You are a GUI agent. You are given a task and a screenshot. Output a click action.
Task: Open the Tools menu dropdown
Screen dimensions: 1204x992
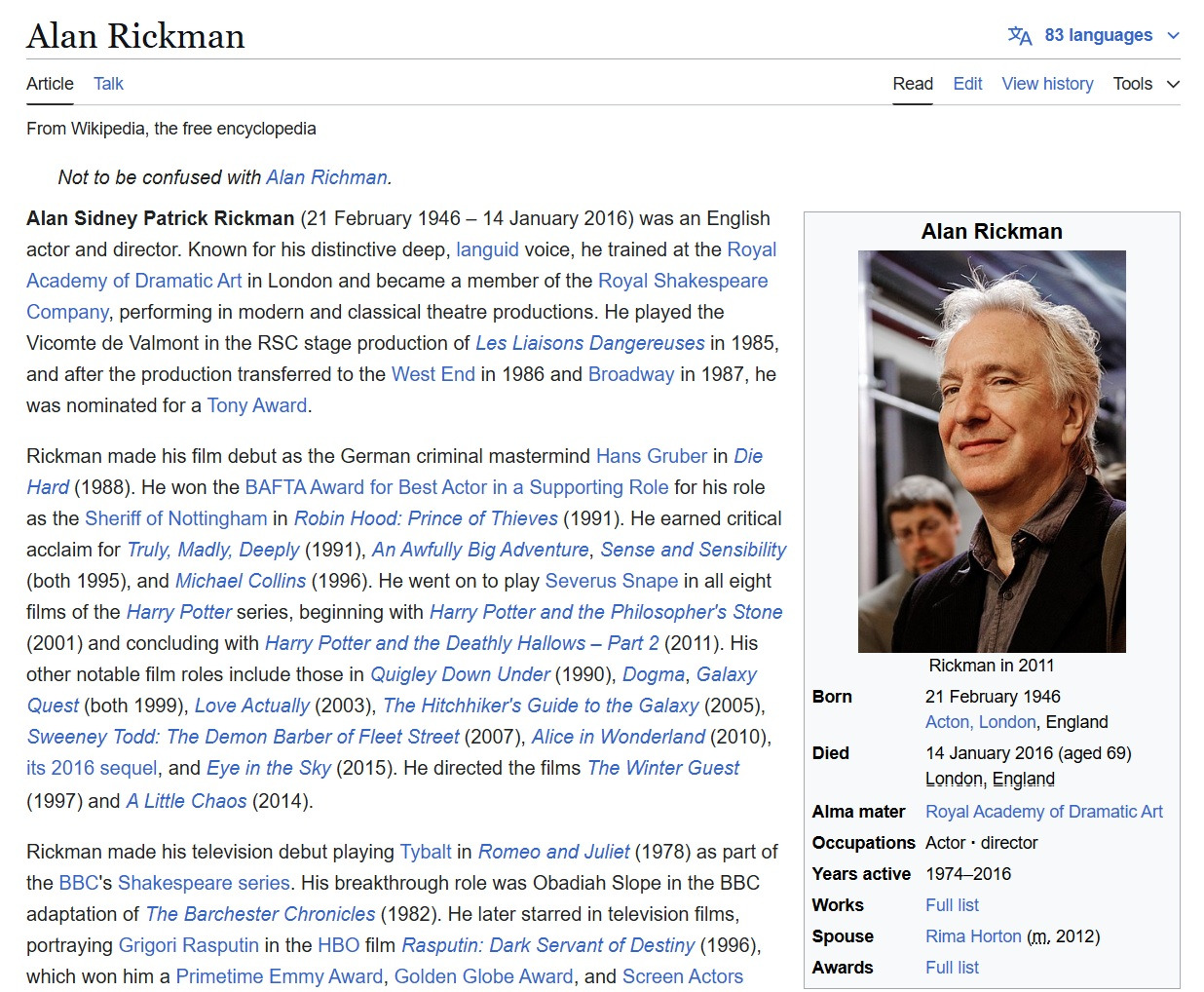1147,84
